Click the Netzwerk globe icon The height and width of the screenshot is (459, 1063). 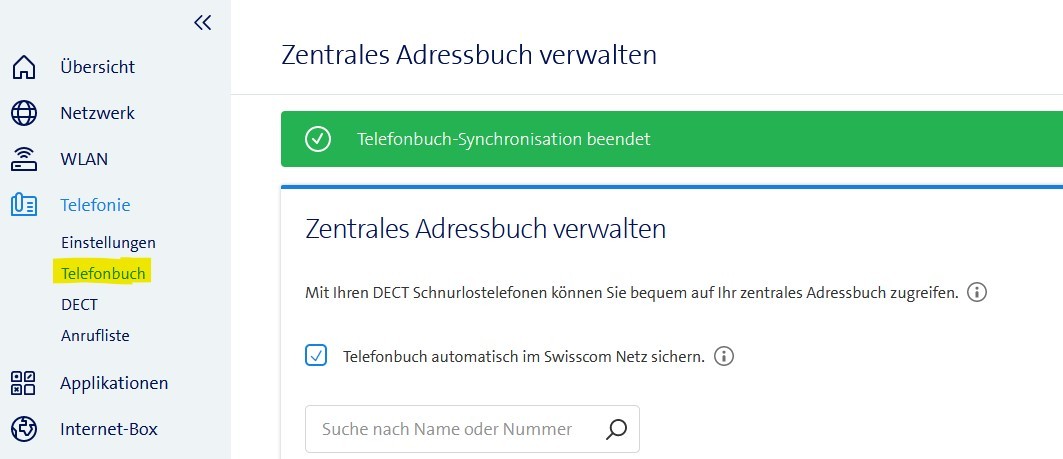24,113
